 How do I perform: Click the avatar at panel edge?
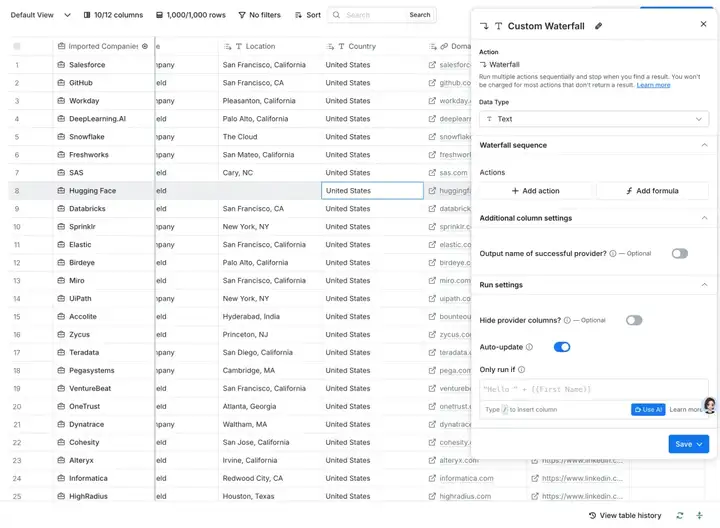coord(710,405)
